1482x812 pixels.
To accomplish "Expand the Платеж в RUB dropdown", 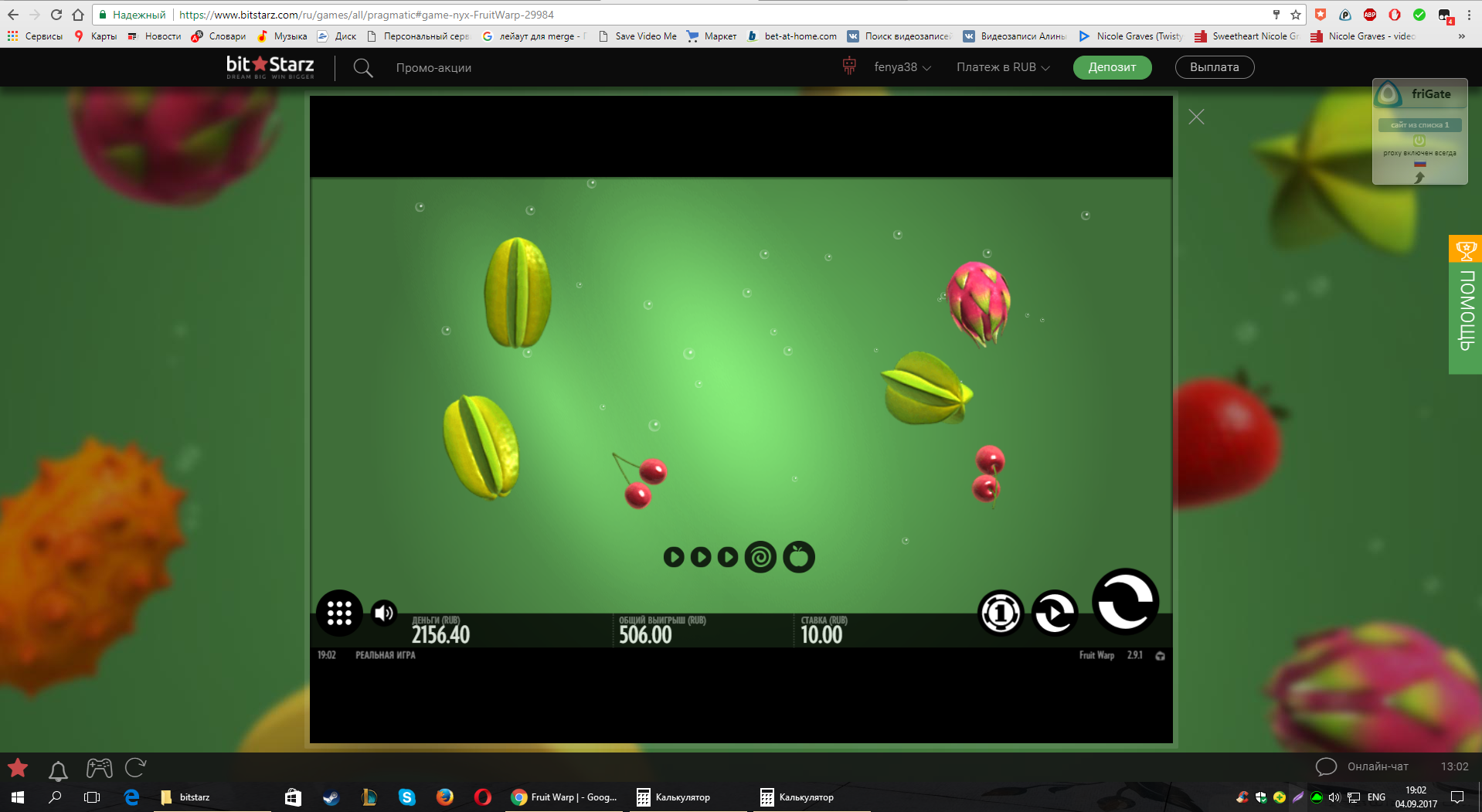I will (x=1002, y=67).
